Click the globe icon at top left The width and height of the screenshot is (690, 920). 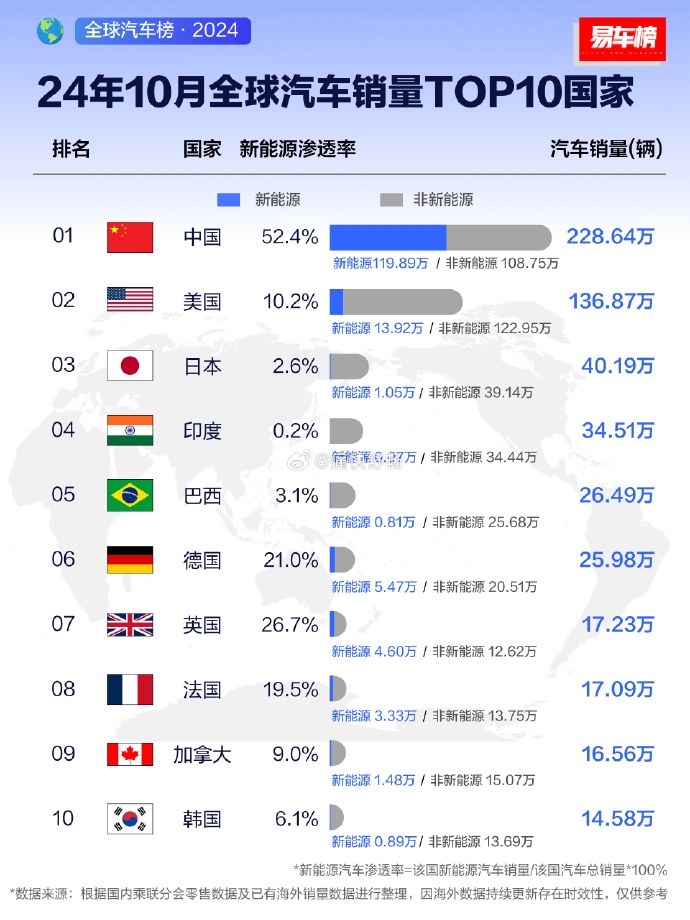point(49,31)
